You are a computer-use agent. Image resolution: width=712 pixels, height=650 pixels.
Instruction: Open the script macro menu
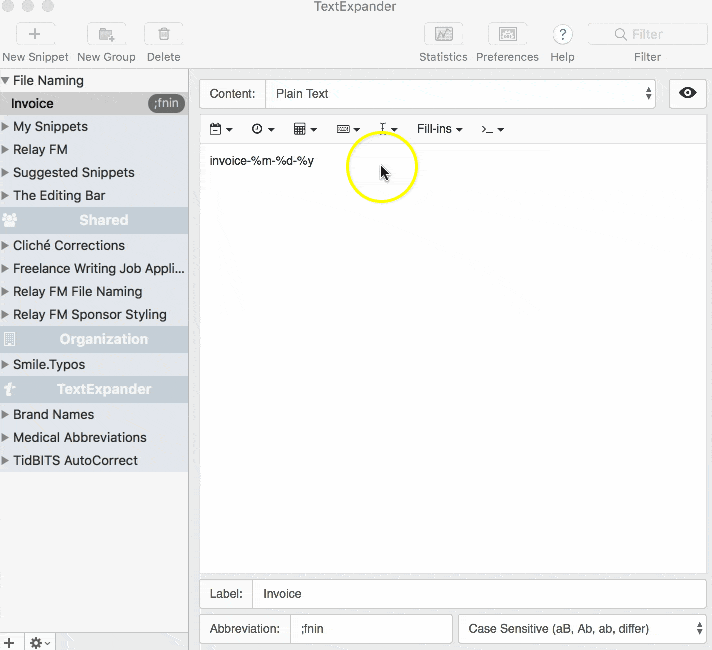coord(493,129)
